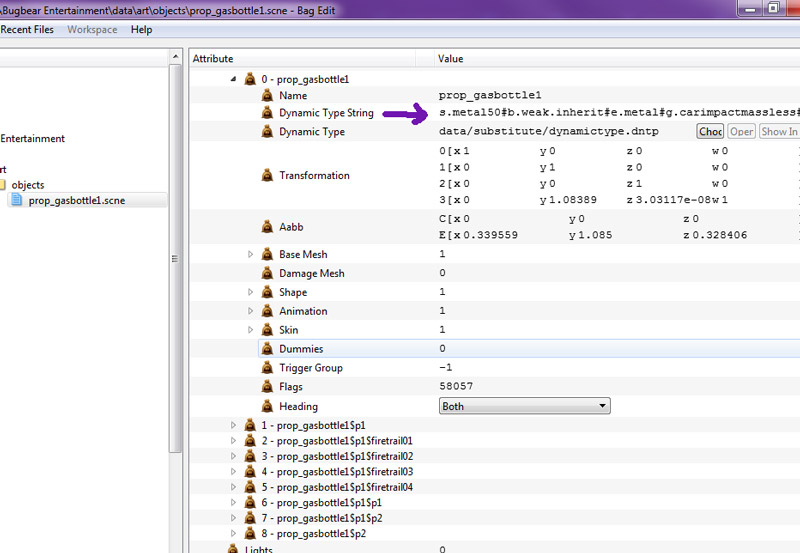
Task: Expand the Shape attribute
Action: [x=250, y=292]
